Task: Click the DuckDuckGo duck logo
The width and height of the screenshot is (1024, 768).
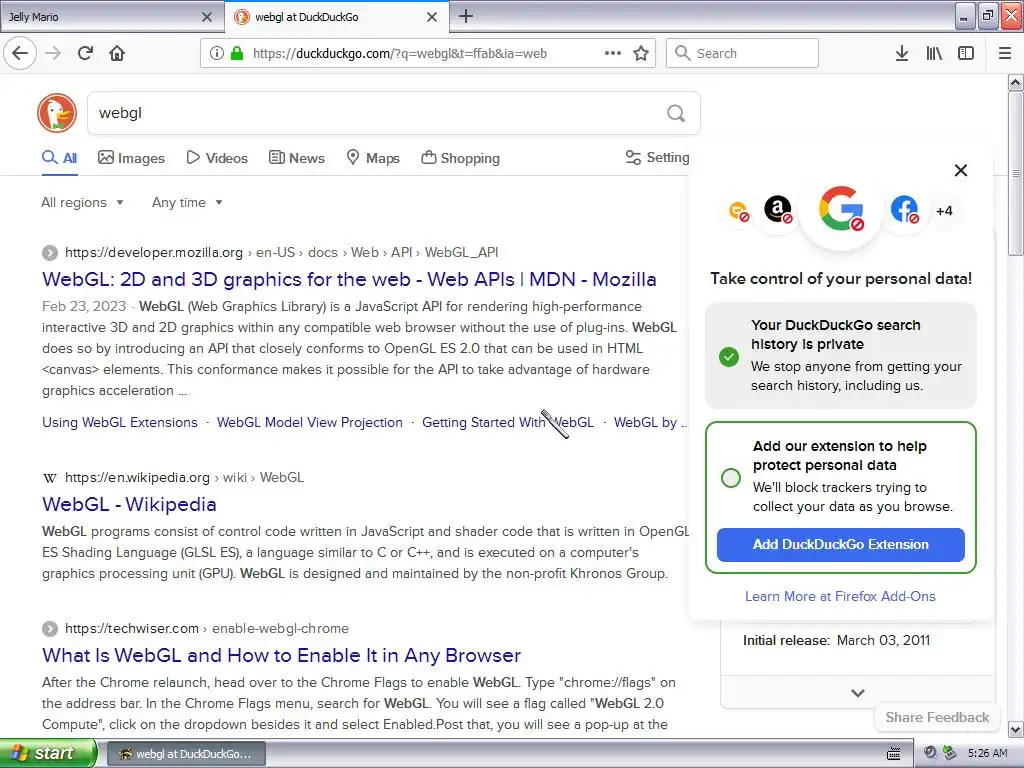Action: [57, 113]
